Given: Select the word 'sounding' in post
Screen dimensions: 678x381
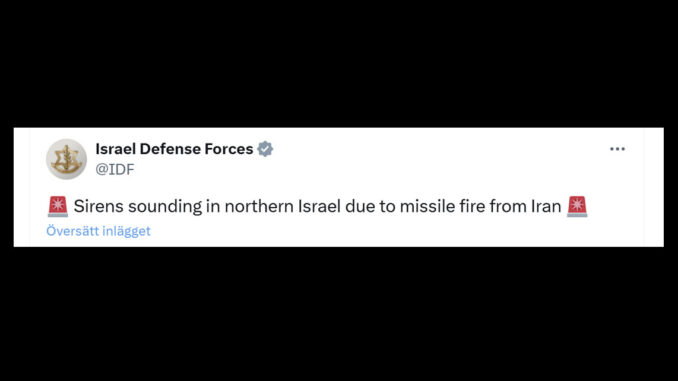Looking at the screenshot, I should point(165,207).
